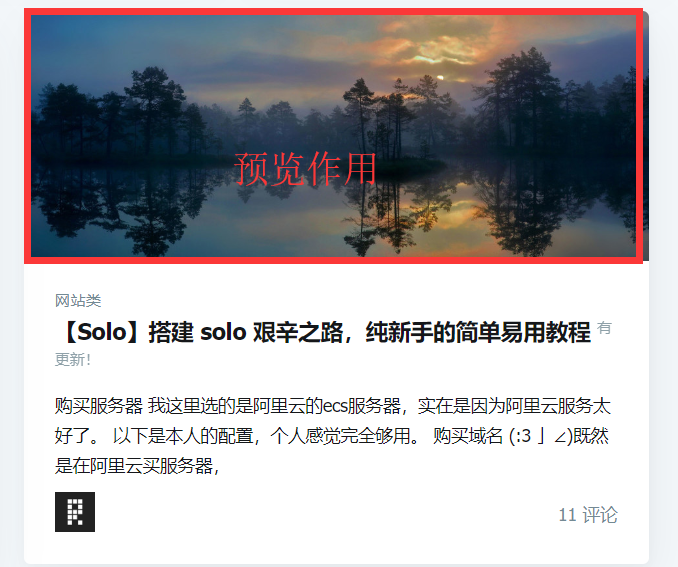The image size is (678, 567).
Task: Click the number 11 beside 评论
Action: tap(567, 515)
